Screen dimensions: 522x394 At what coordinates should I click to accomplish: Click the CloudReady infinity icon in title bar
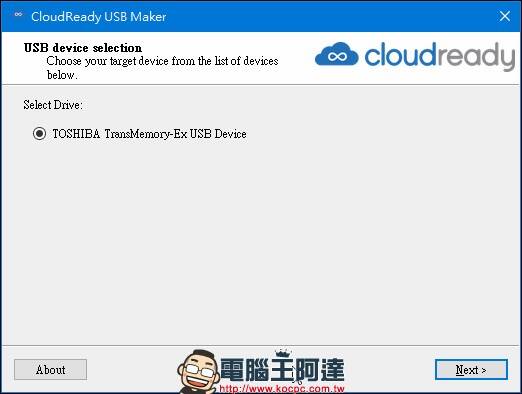pos(18,14)
